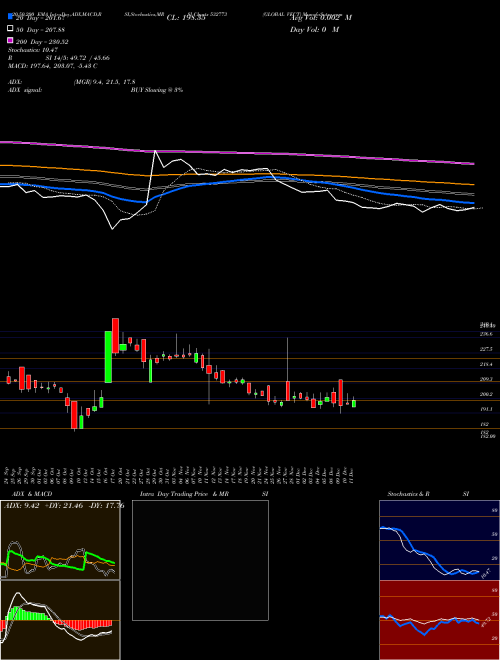Click the 191.1 price axis label
The height and width of the screenshot is (660, 500).
click(x=487, y=409)
